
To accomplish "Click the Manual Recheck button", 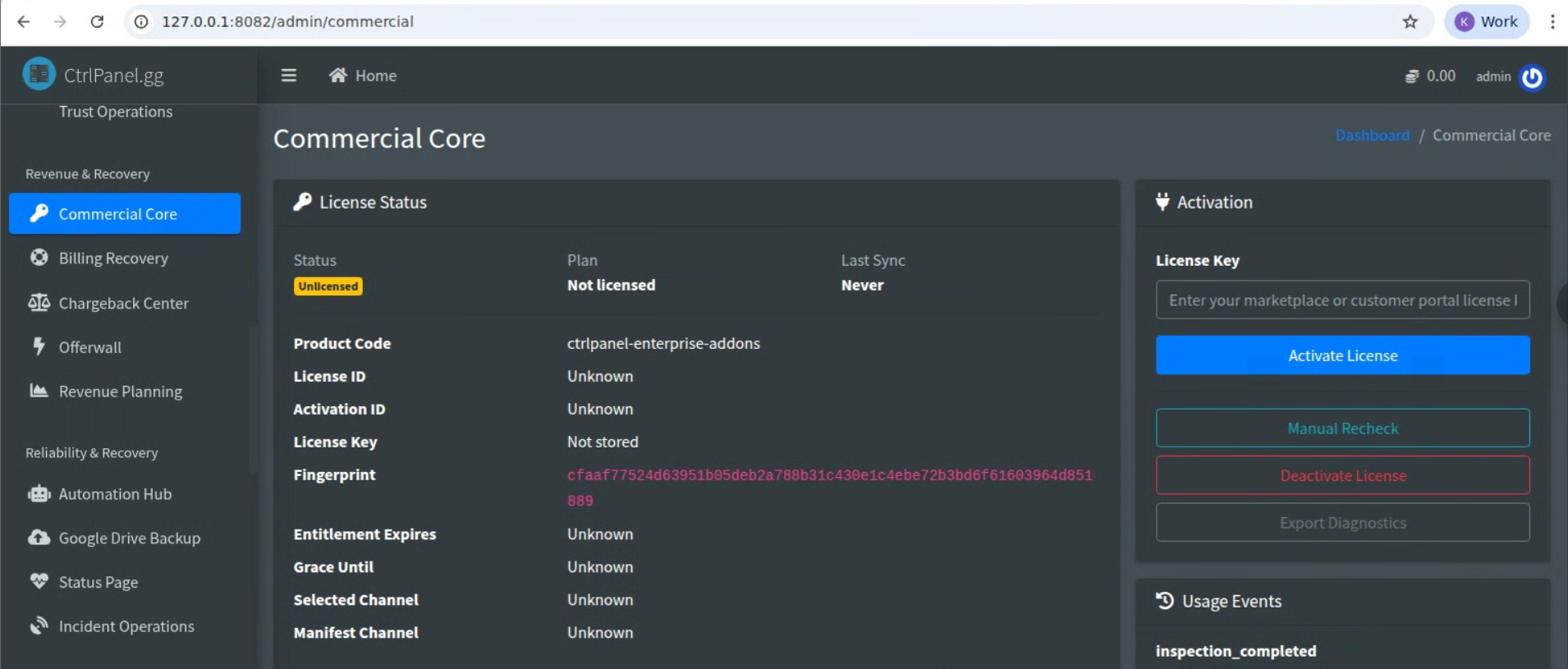I will [x=1342, y=428].
